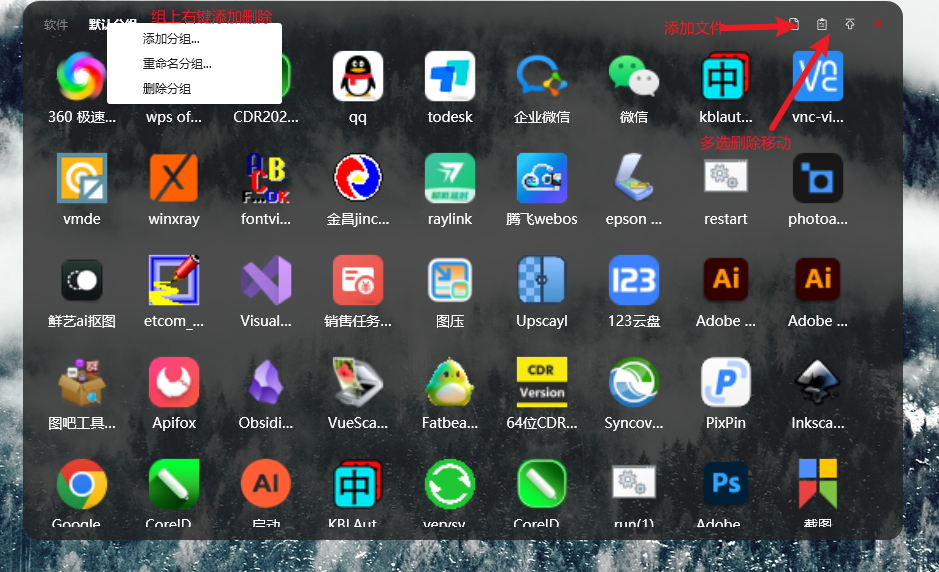Launch the 图压 image compressor icon
The height and width of the screenshot is (572, 939).
pyautogui.click(x=450, y=280)
